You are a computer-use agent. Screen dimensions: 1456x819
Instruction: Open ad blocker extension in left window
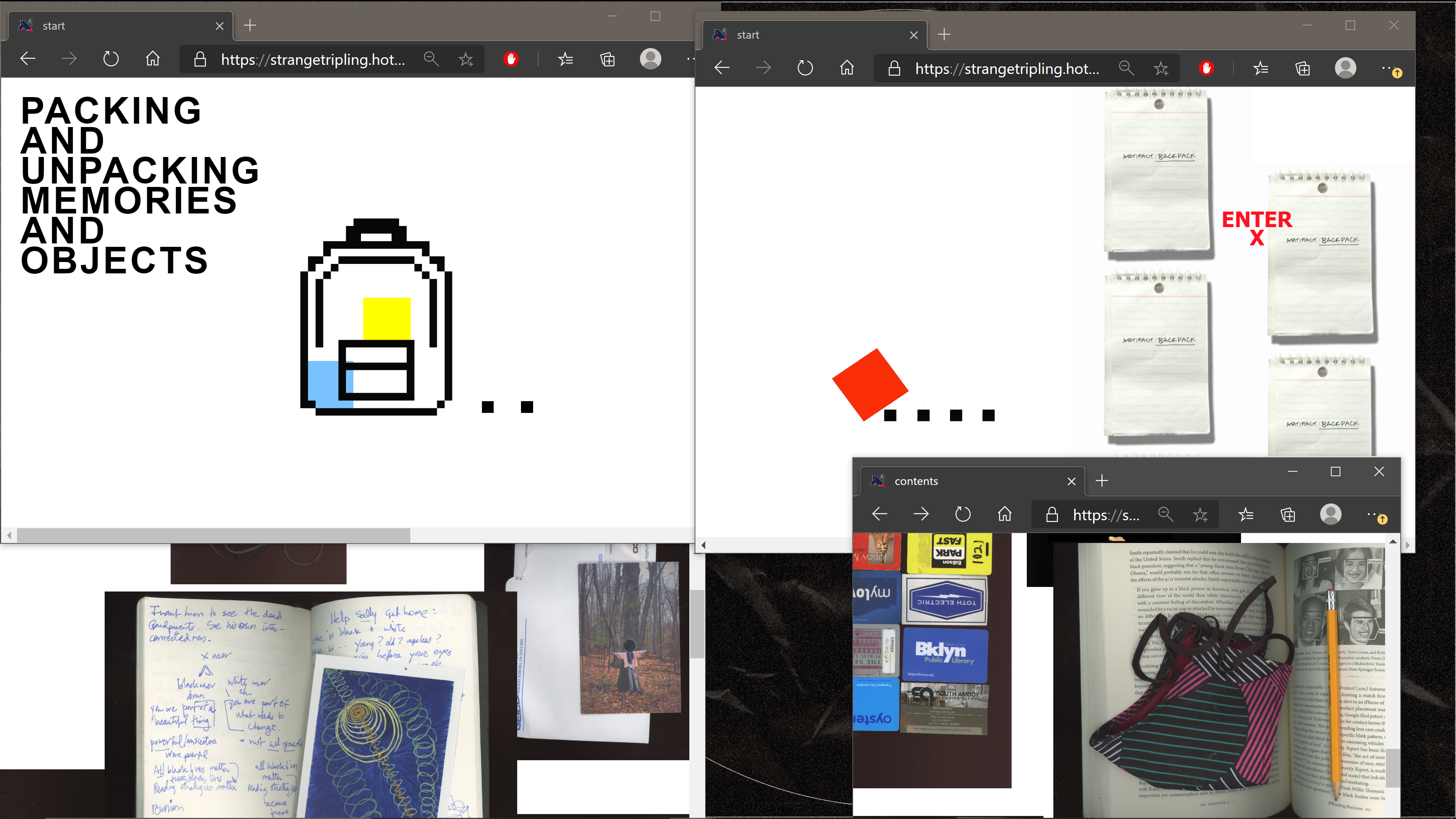(511, 59)
